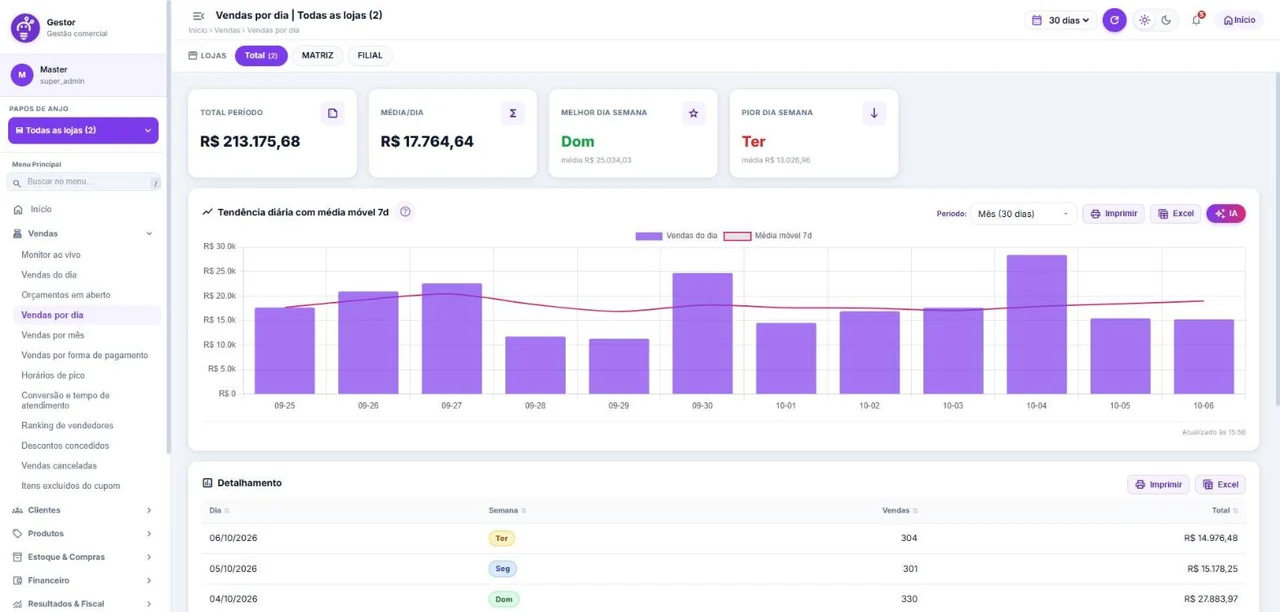1280x612 pixels.
Task: Expand the Produtos menu section
Action: 83,534
